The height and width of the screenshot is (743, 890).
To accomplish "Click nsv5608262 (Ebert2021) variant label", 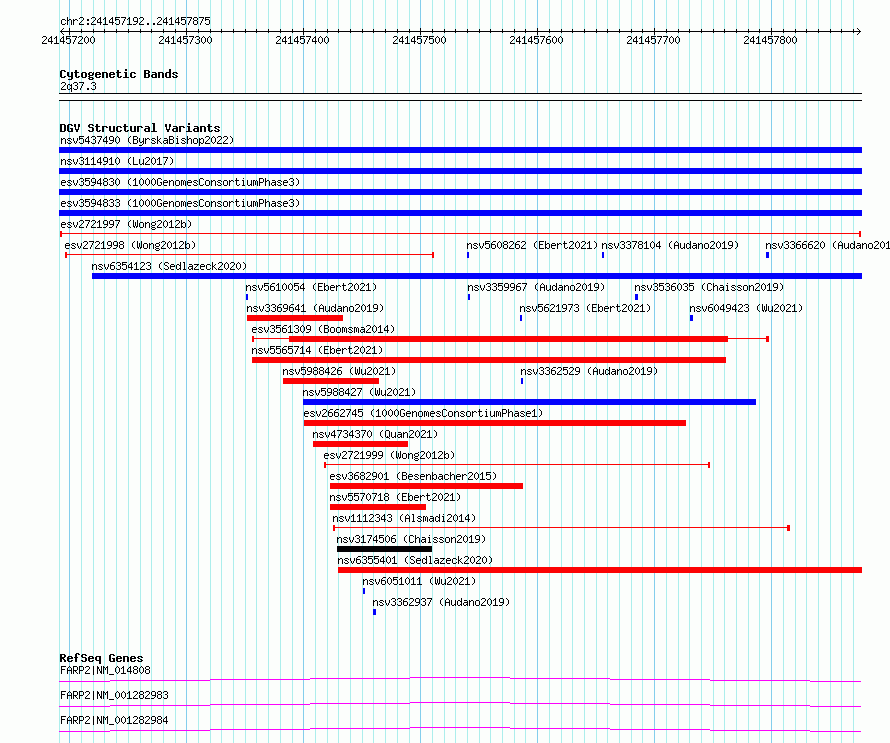I will click(532, 245).
